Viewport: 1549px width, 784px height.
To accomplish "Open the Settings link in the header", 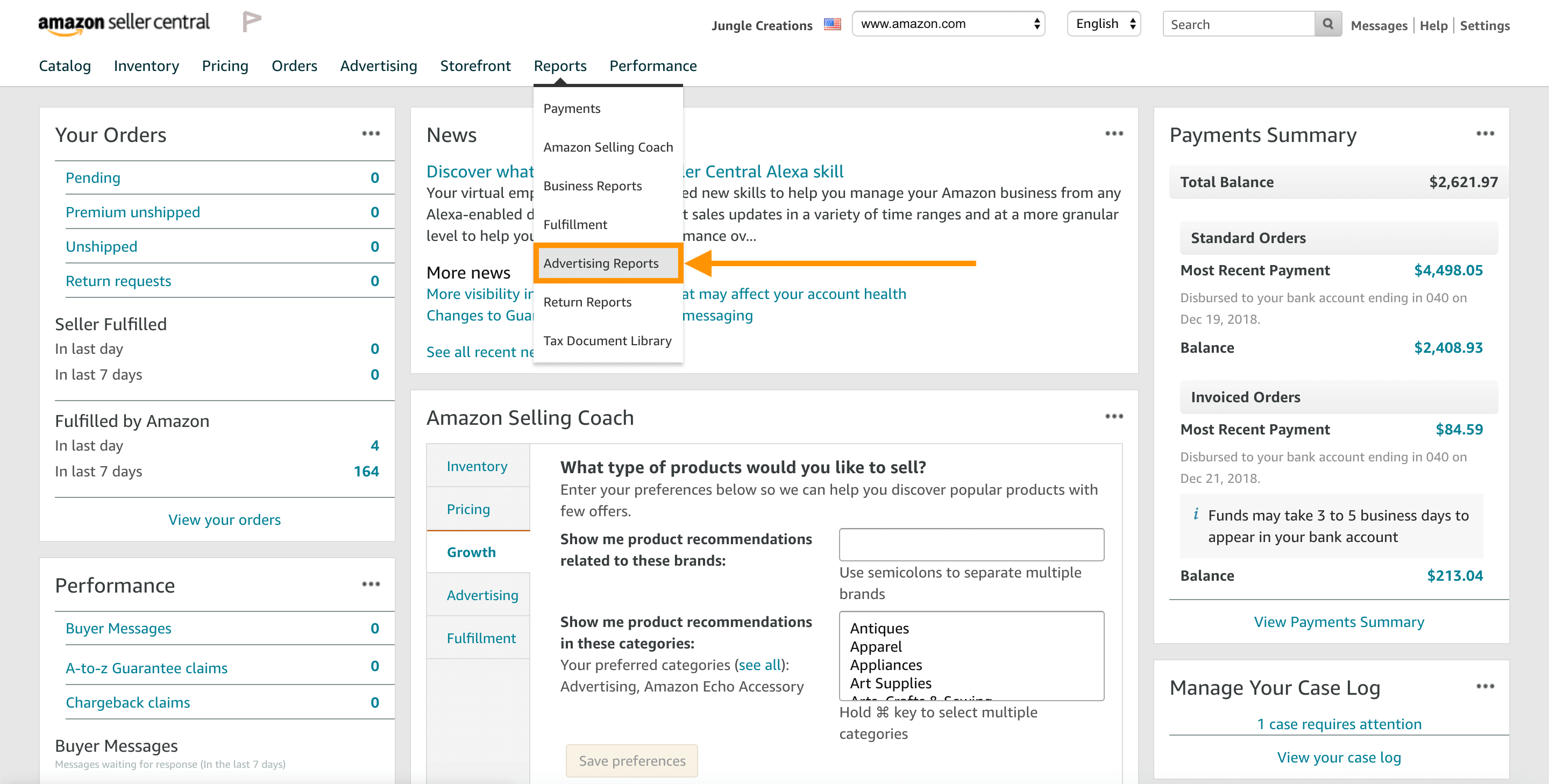I will click(x=1484, y=25).
